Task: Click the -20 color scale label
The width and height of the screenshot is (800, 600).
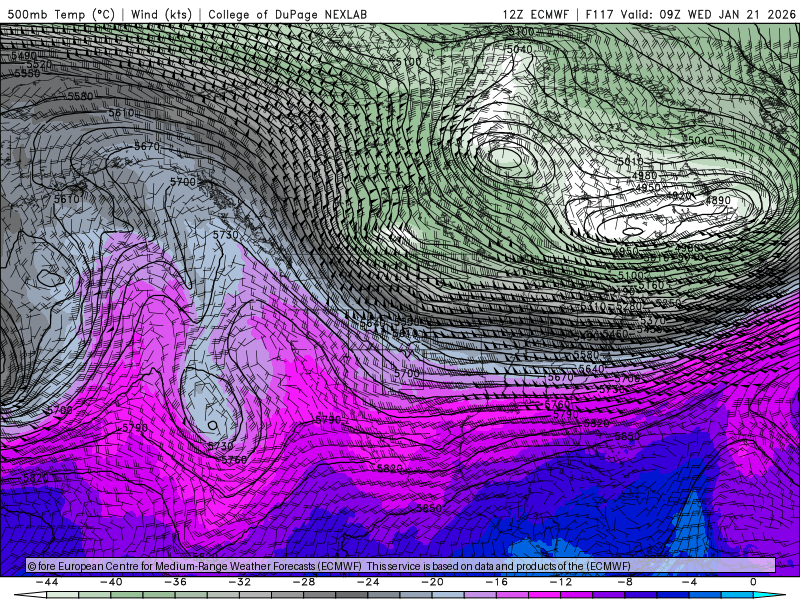Action: (432, 582)
